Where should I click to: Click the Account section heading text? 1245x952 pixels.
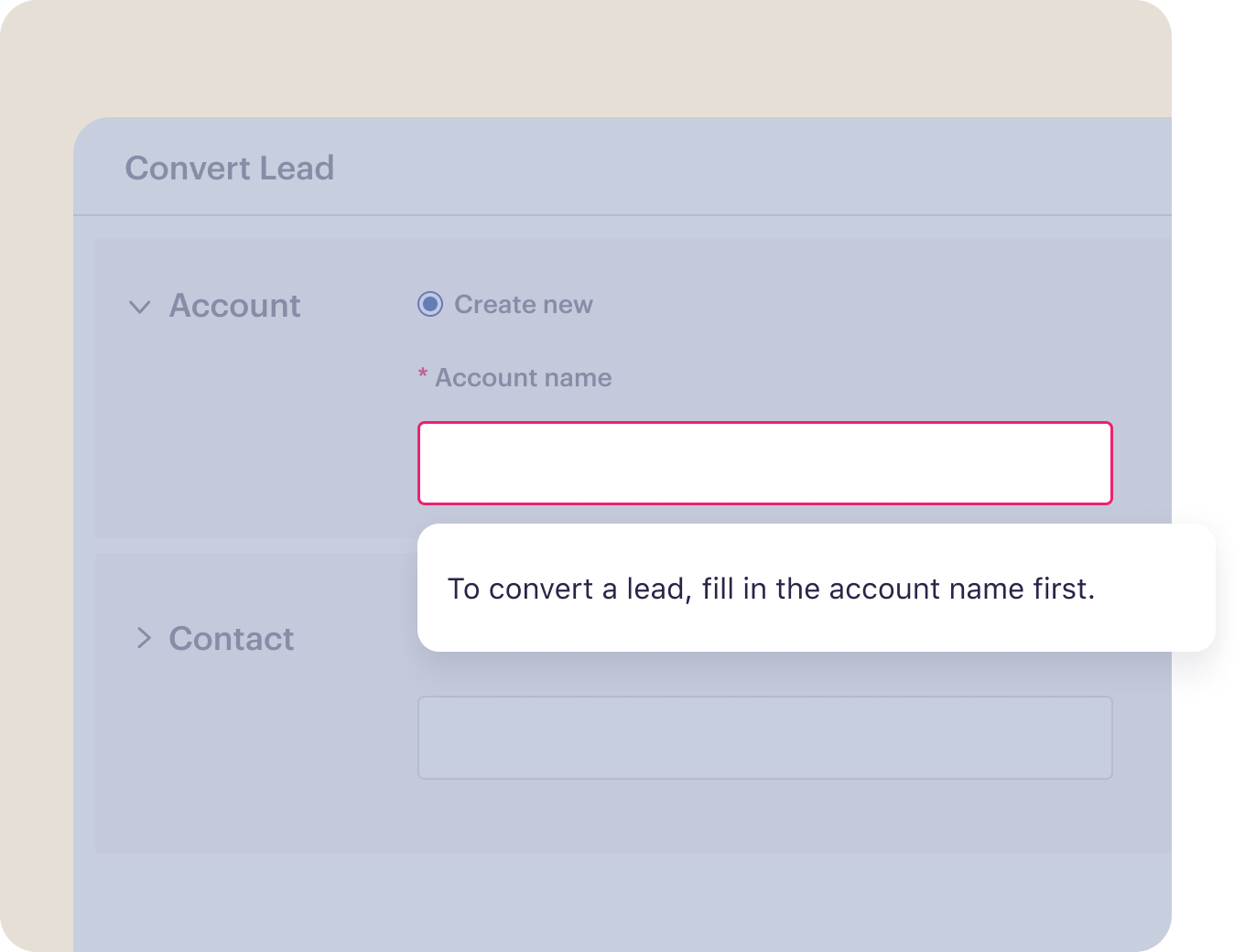234,306
